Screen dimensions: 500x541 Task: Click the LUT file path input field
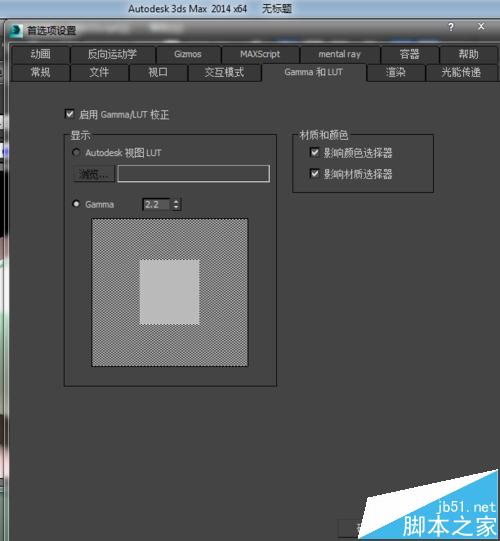tap(194, 174)
